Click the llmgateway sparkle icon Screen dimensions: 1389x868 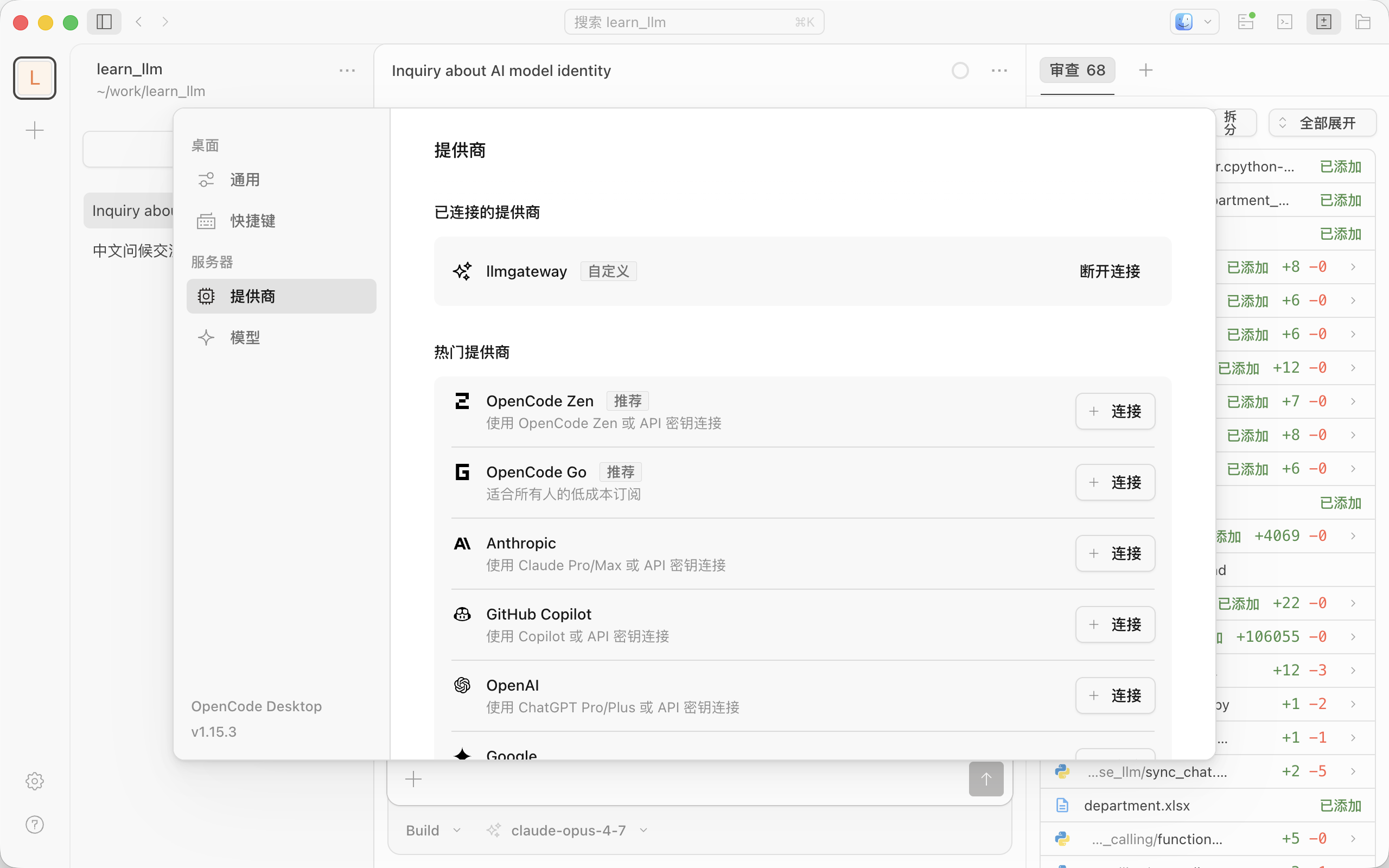[462, 272]
